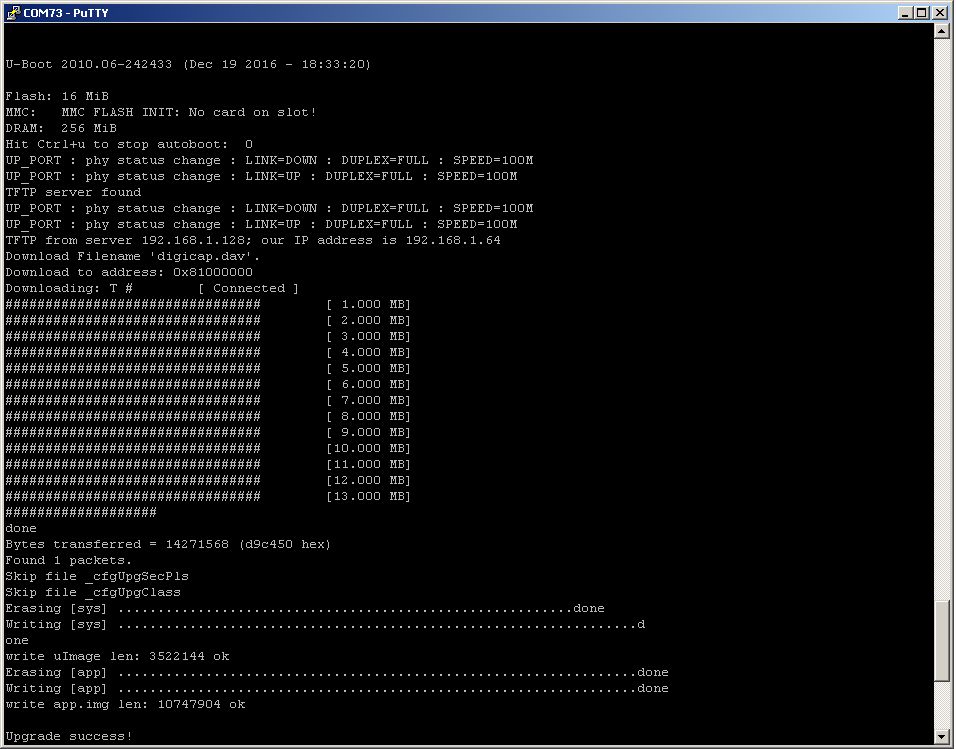
Task: Click the 'Erasing [app]' line
Action: click(337, 672)
